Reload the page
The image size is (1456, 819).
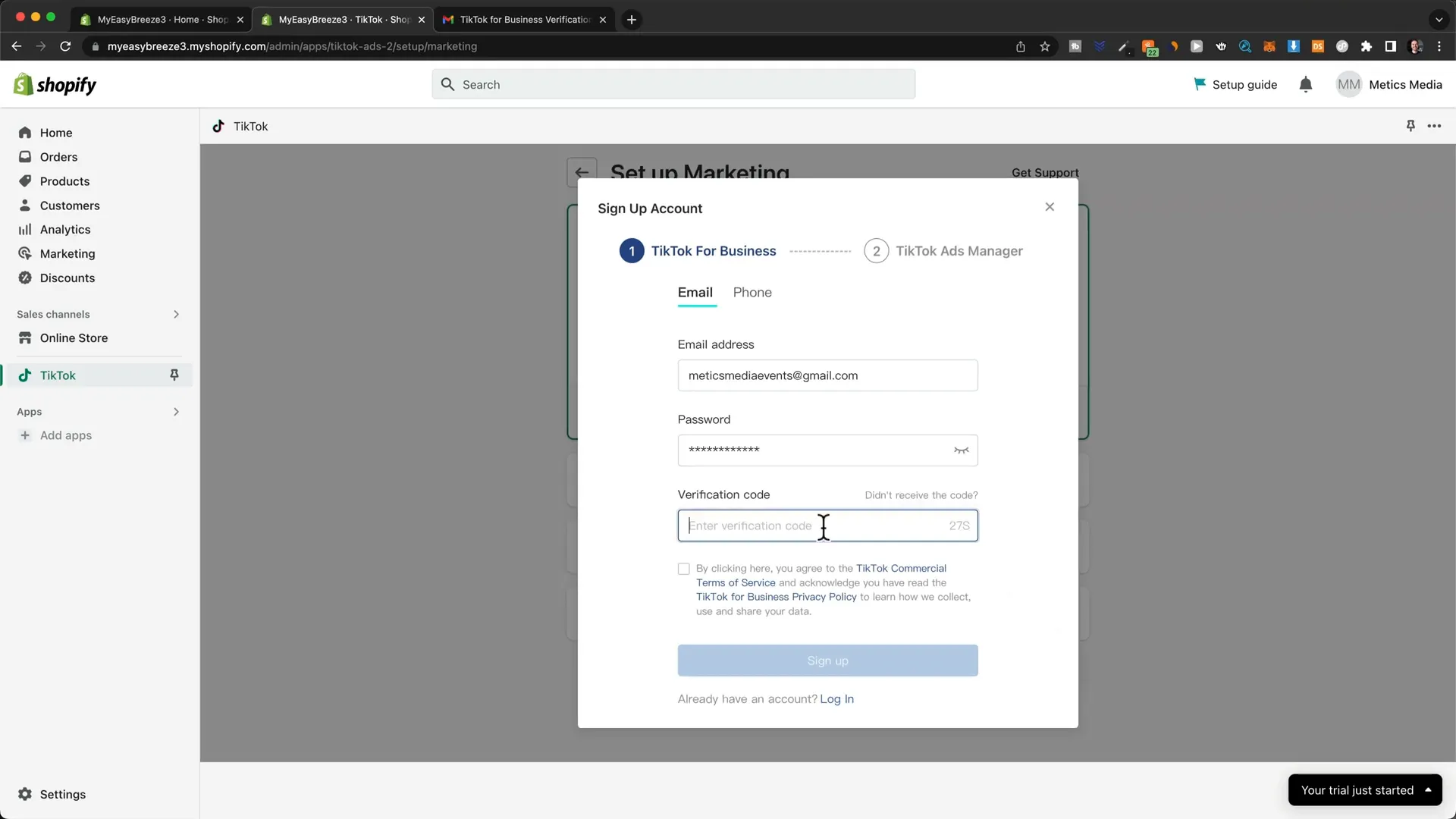(x=65, y=46)
